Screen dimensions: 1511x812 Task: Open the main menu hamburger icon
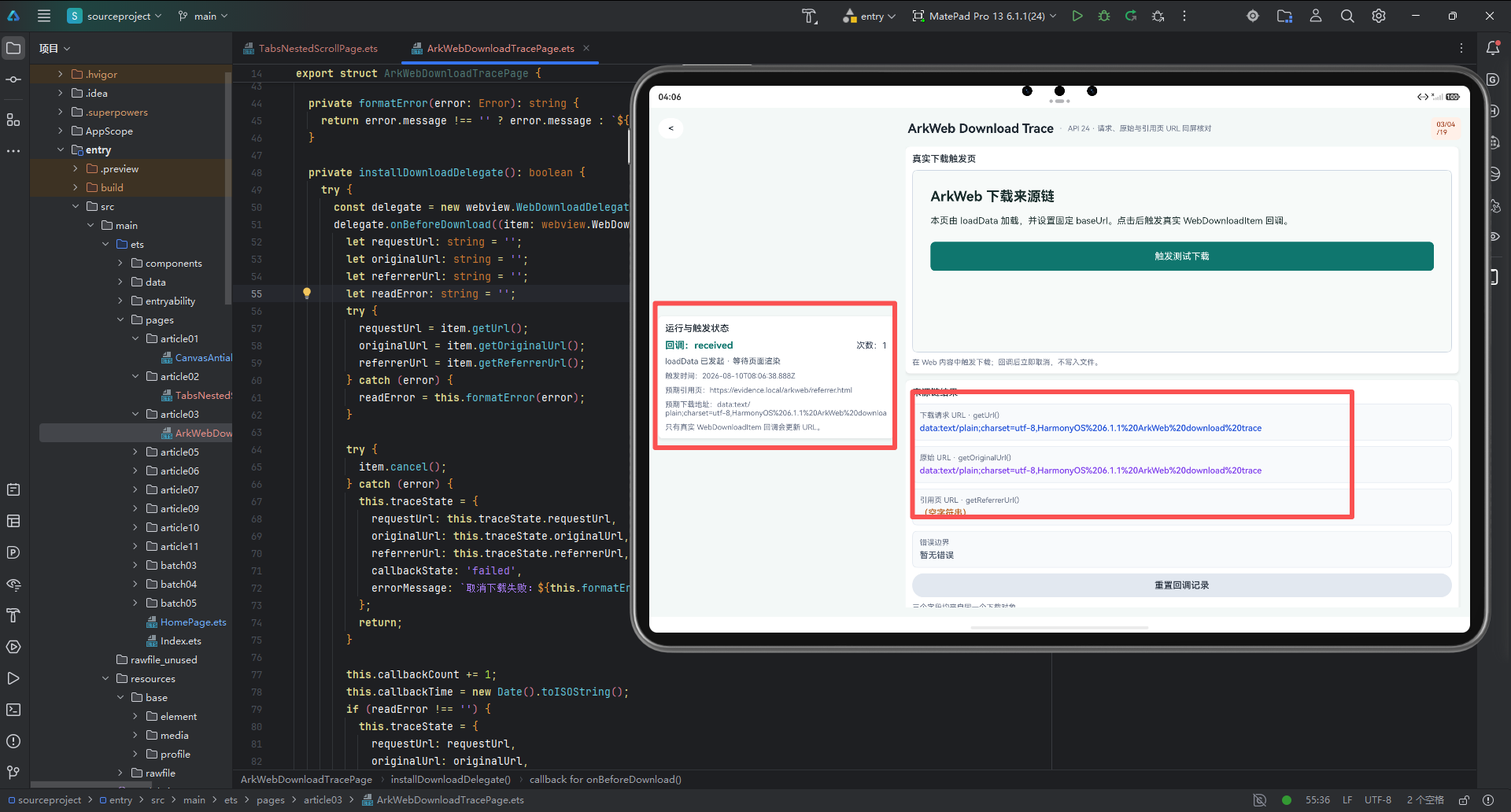click(x=44, y=16)
